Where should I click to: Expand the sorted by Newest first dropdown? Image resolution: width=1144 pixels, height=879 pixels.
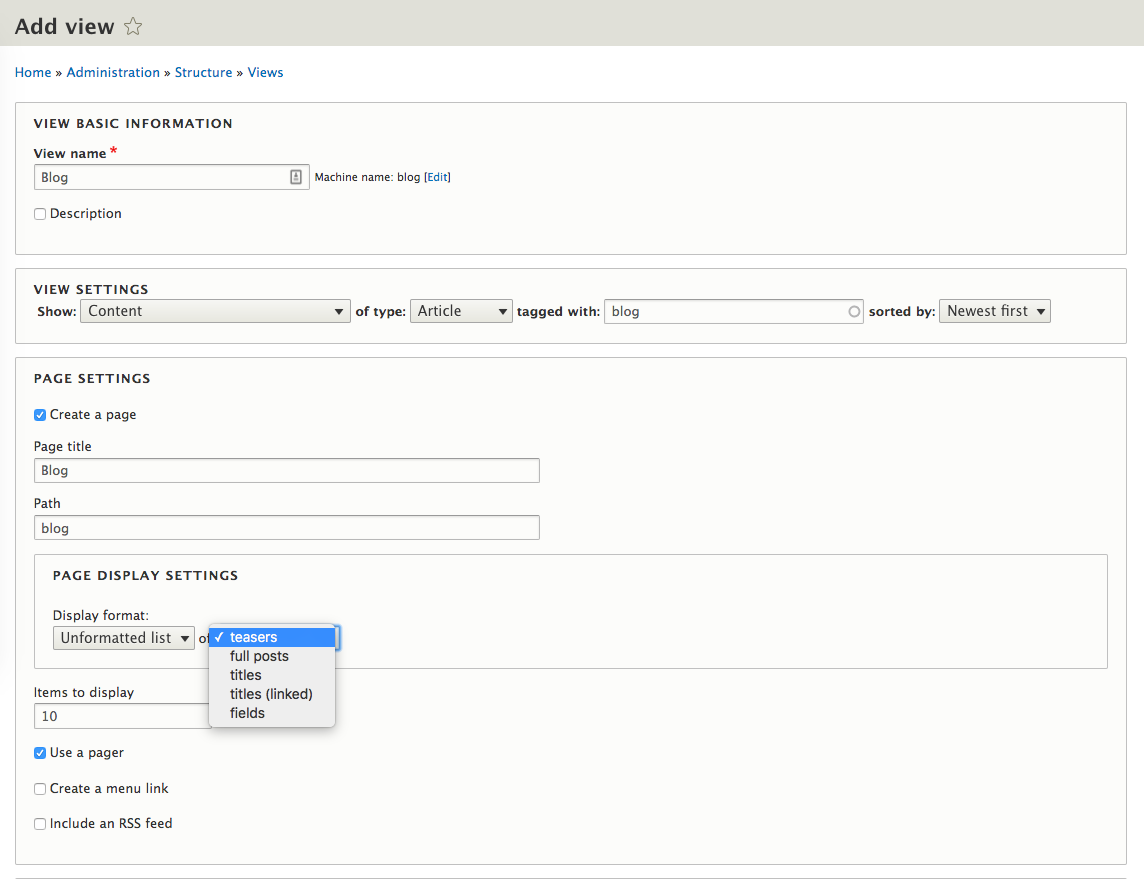(994, 311)
